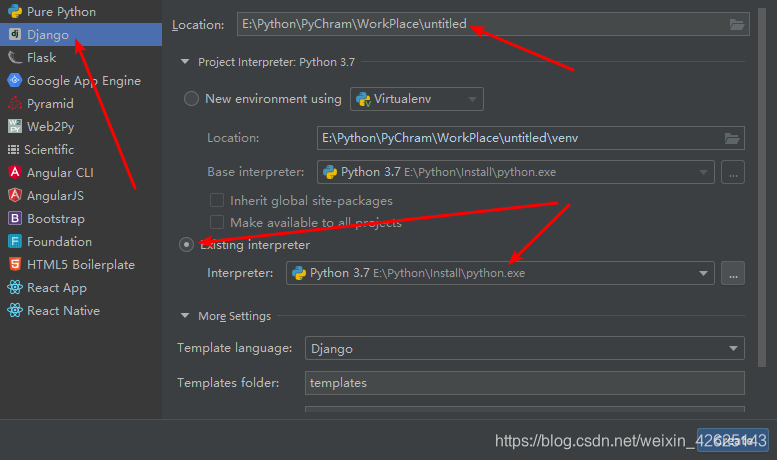Screen dimensions: 777x460
Task: Select the Google App Engine icon
Action: (x=15, y=80)
